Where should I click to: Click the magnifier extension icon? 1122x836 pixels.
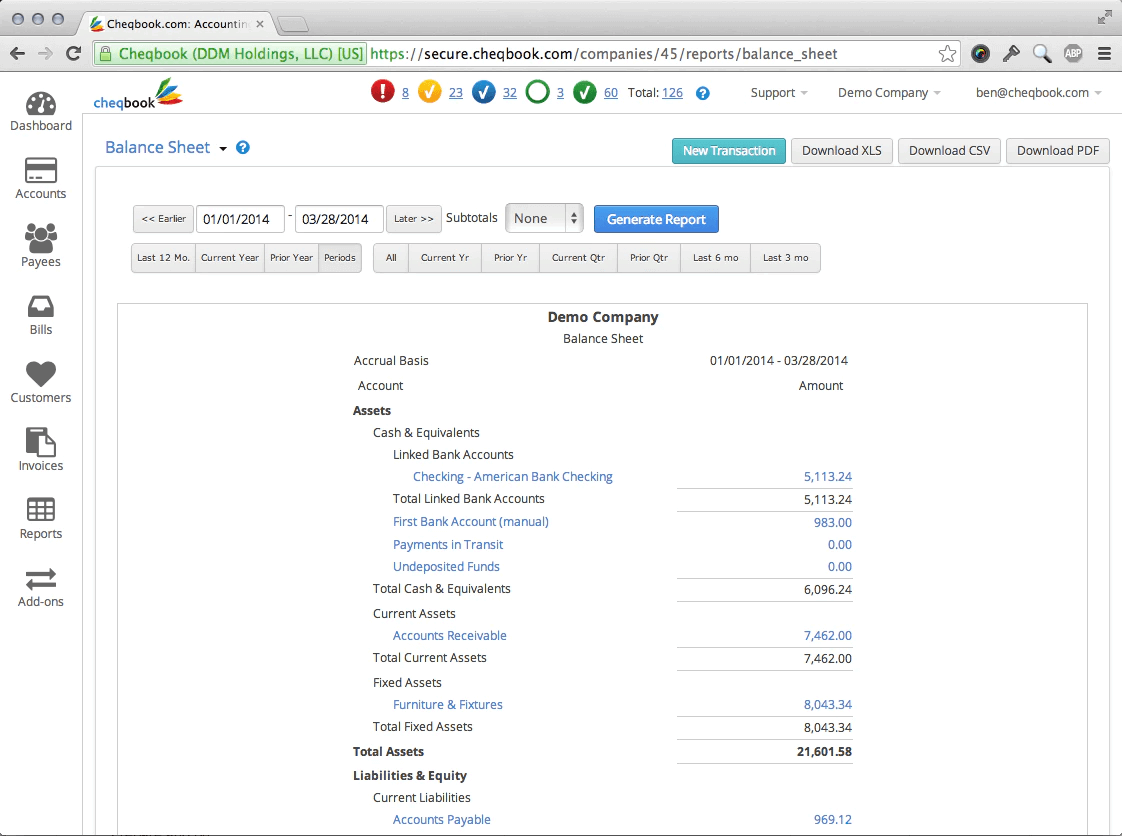[1042, 54]
